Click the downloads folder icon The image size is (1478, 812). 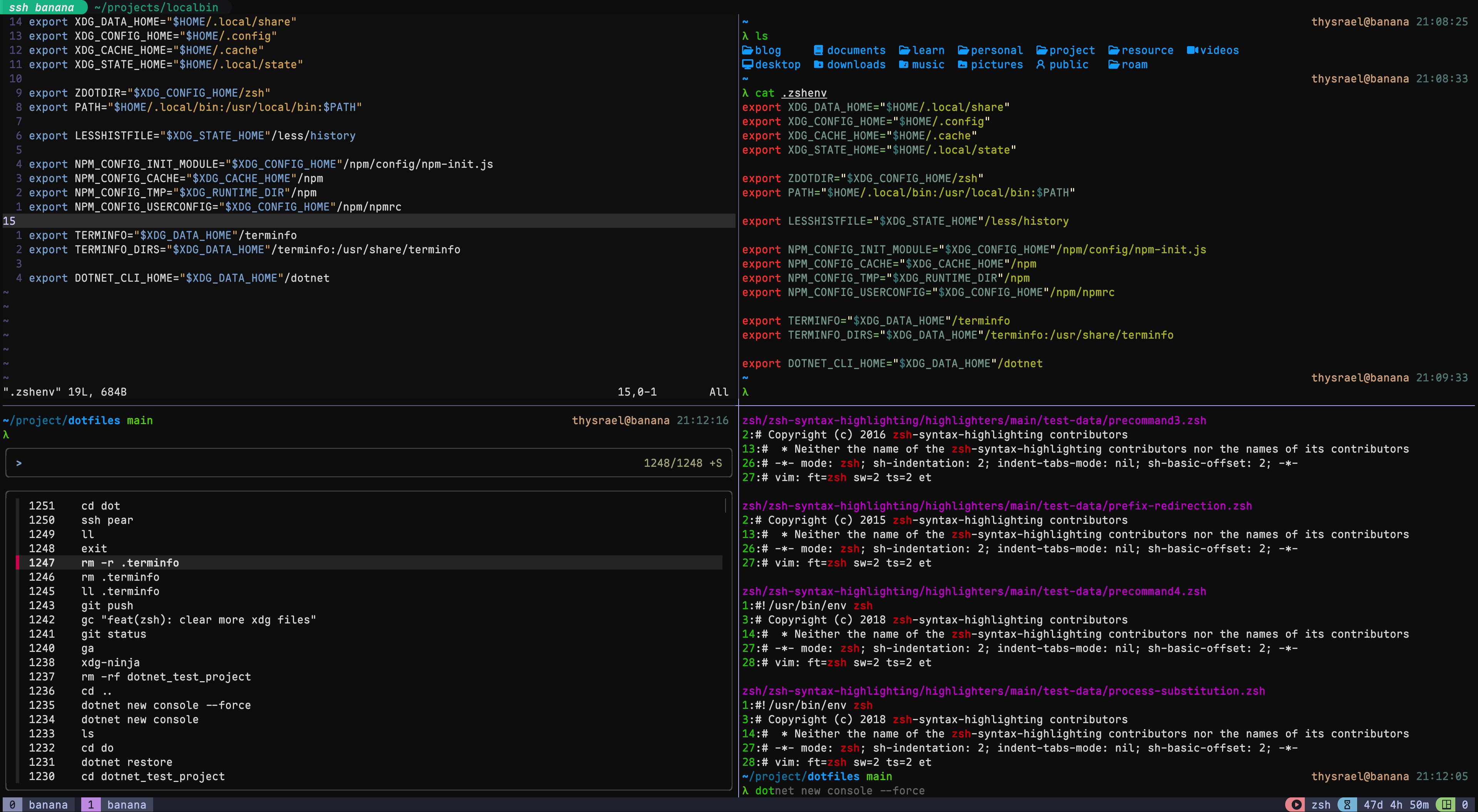coord(819,64)
